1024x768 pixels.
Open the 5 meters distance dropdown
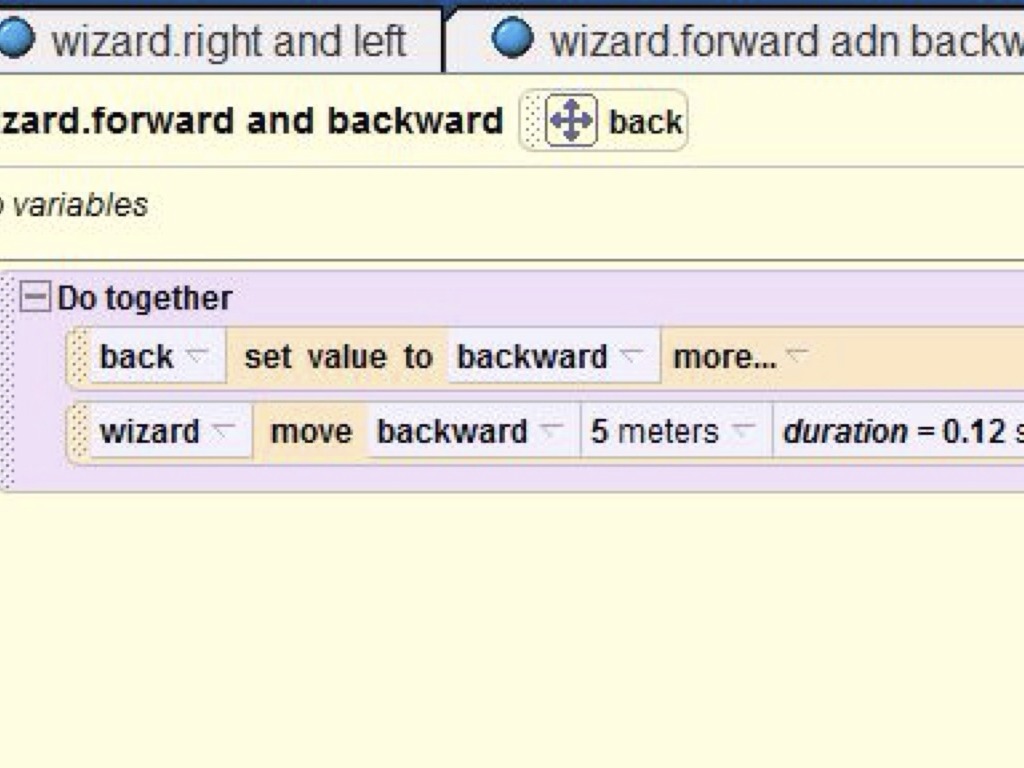(742, 431)
